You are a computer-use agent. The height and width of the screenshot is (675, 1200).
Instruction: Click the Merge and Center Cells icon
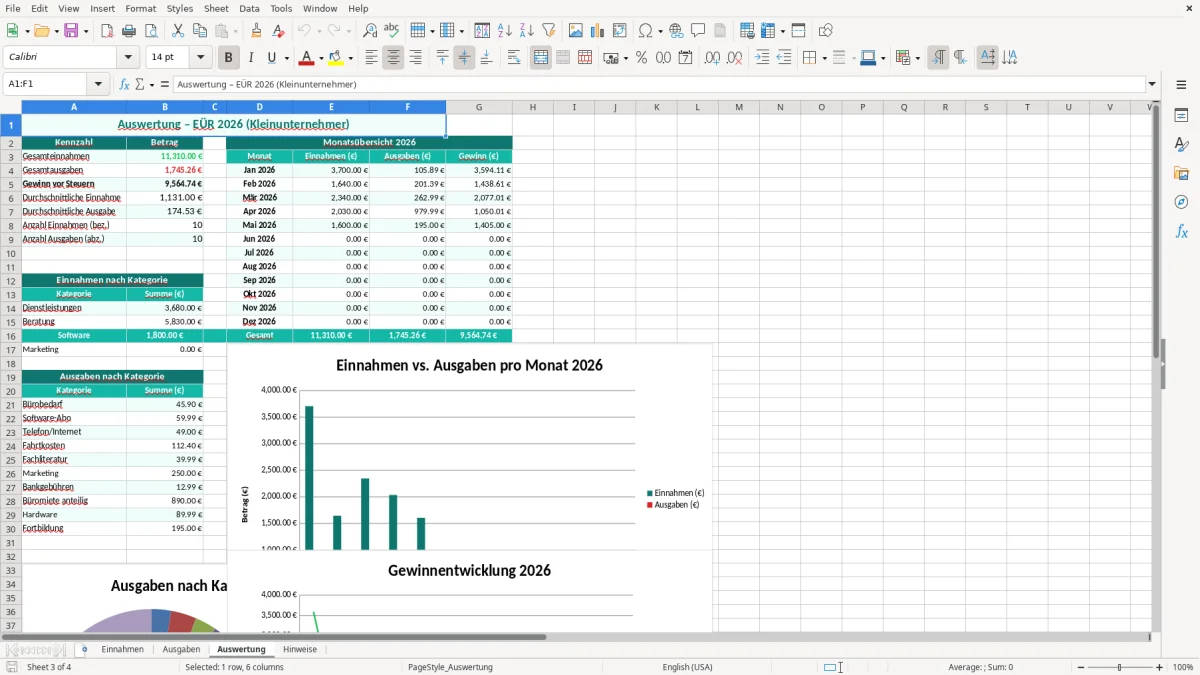tap(541, 58)
